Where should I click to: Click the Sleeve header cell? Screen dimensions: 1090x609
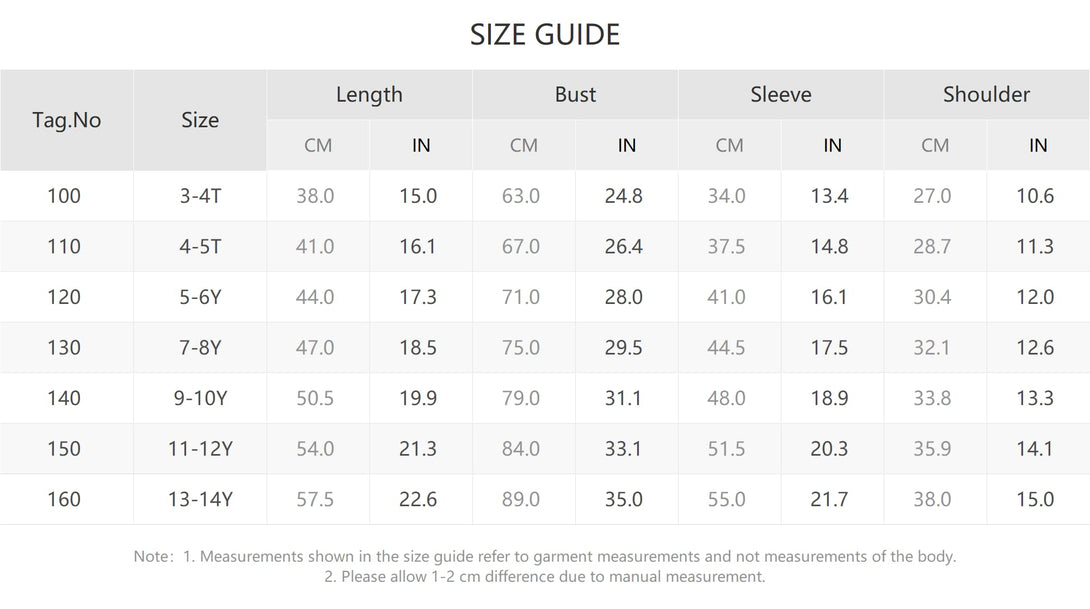point(781,94)
